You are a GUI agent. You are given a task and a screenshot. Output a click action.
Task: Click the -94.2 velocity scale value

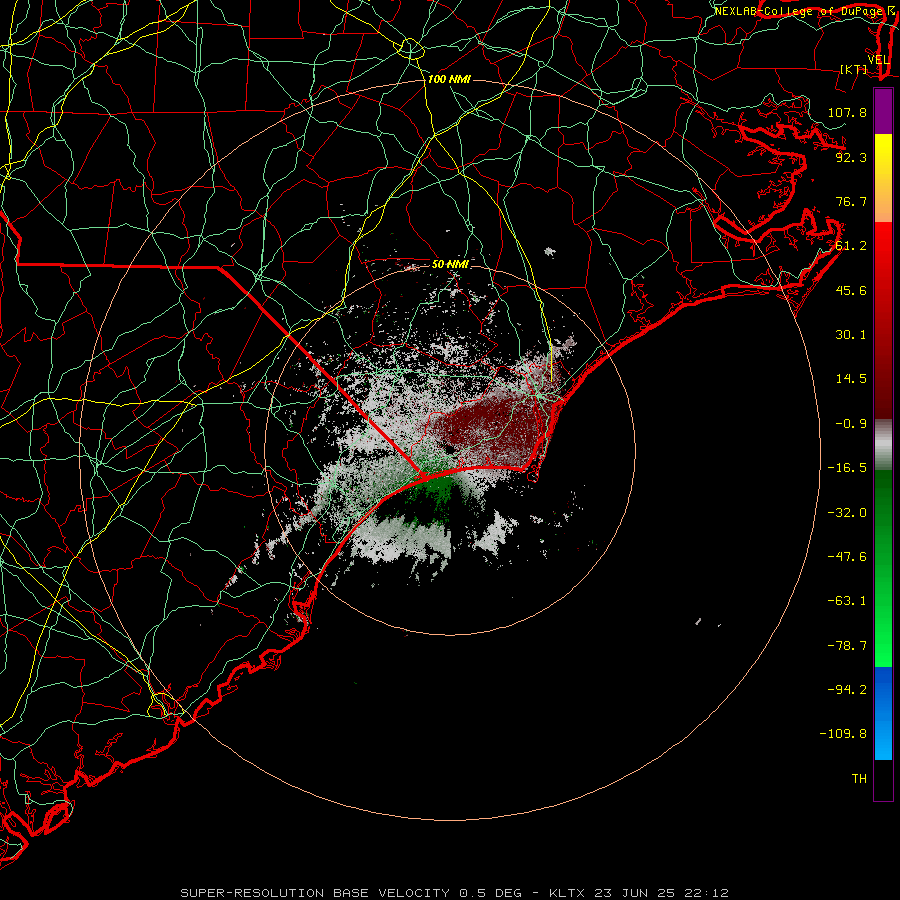click(847, 690)
